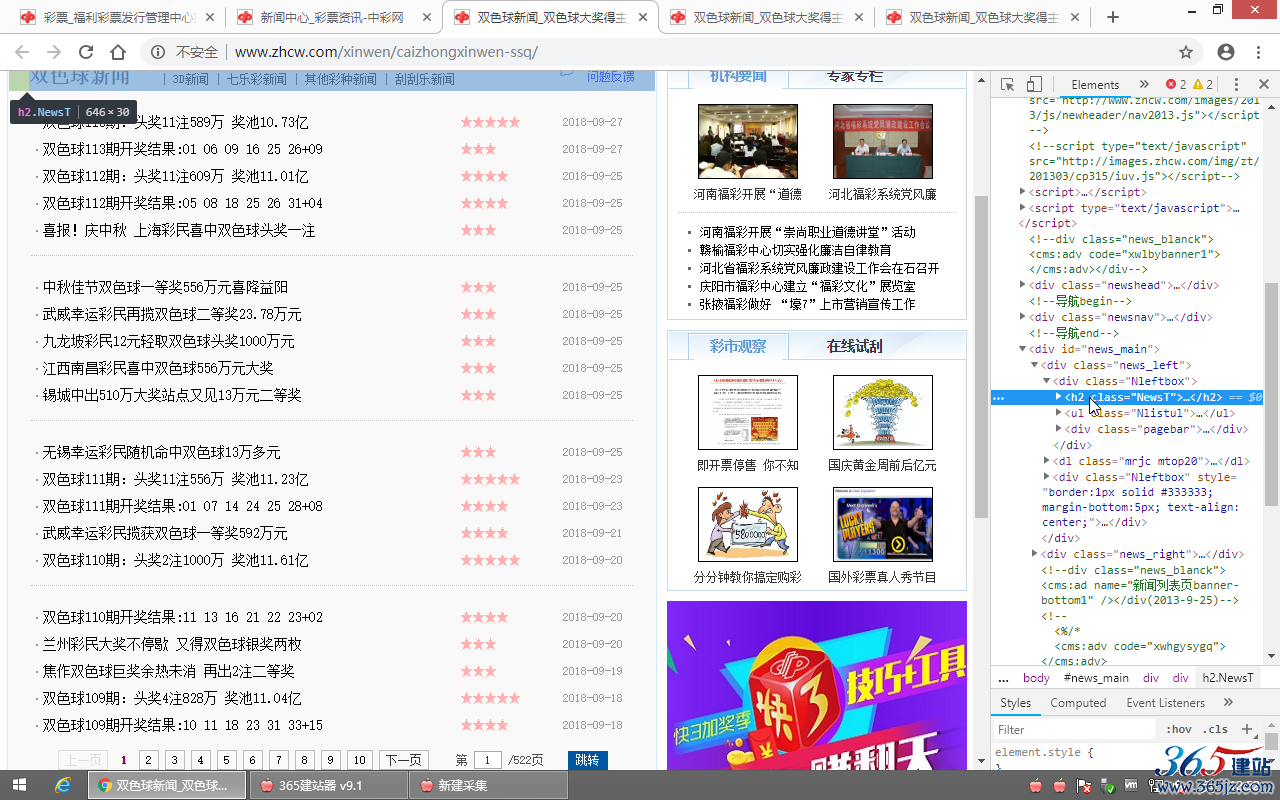
Task: Expand the div class pagebar node
Action: 1059,429
